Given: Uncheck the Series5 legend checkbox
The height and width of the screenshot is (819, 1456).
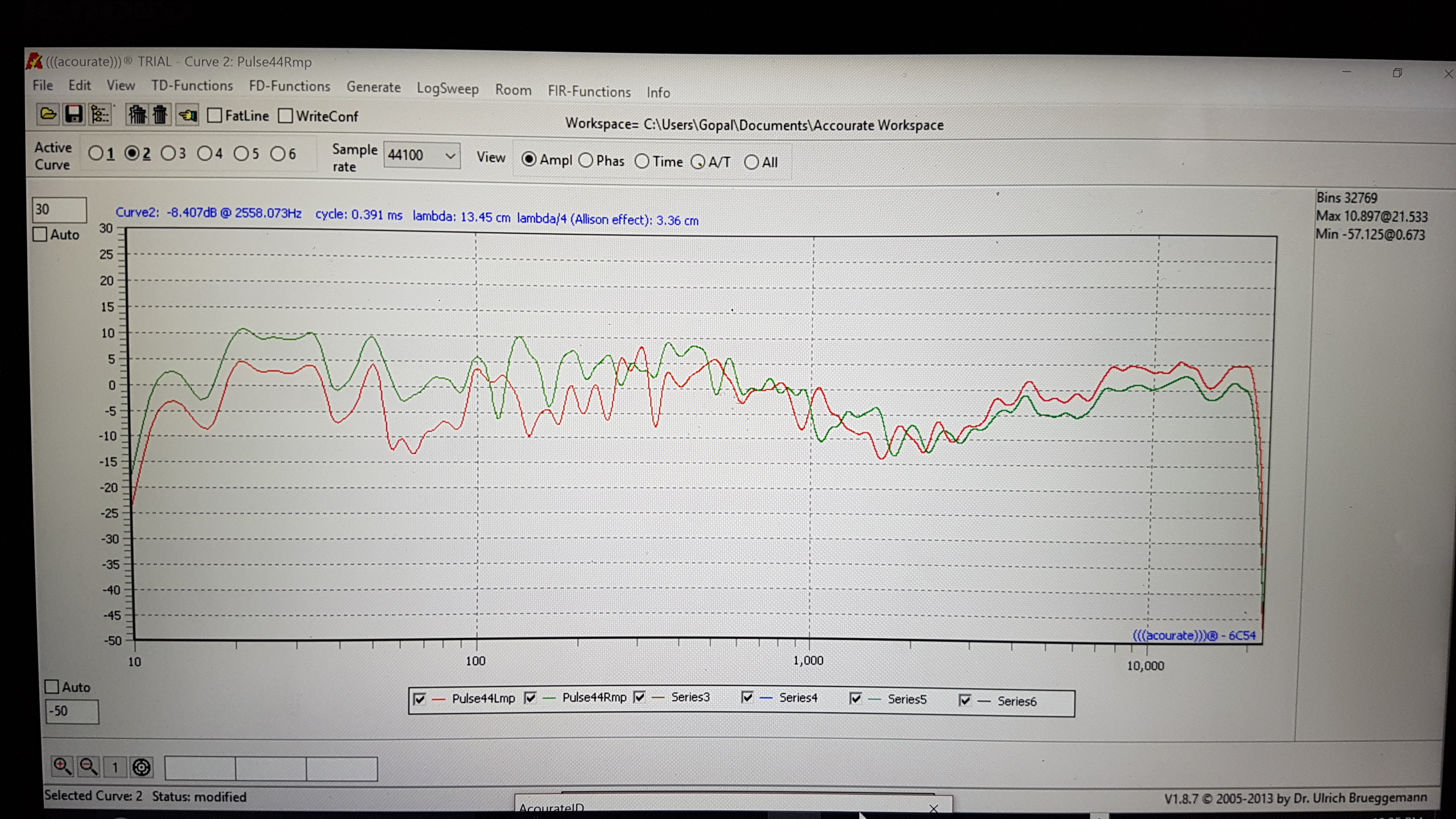Looking at the screenshot, I should click(x=855, y=698).
